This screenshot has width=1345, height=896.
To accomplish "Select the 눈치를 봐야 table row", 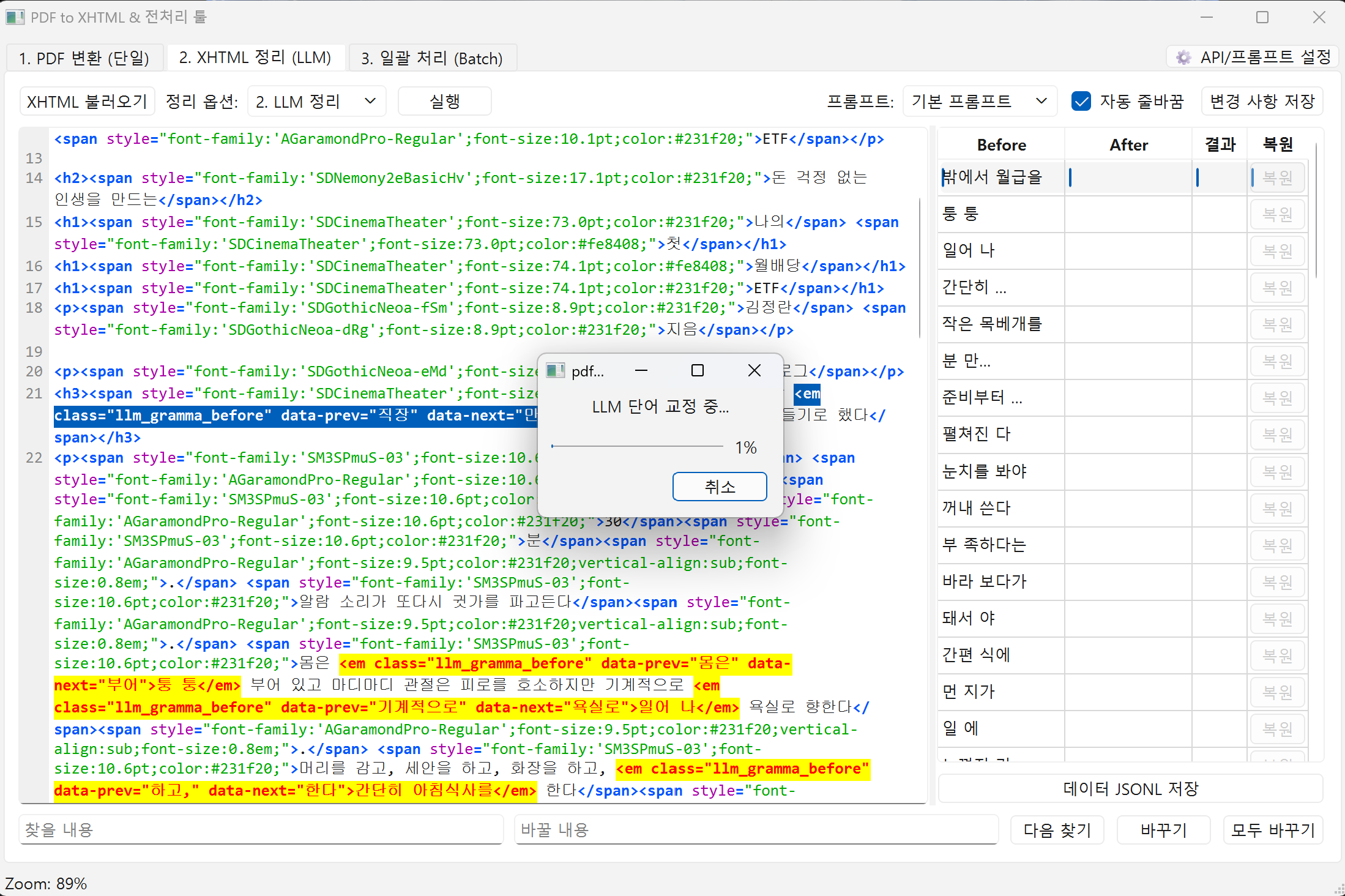I will tap(1123, 471).
